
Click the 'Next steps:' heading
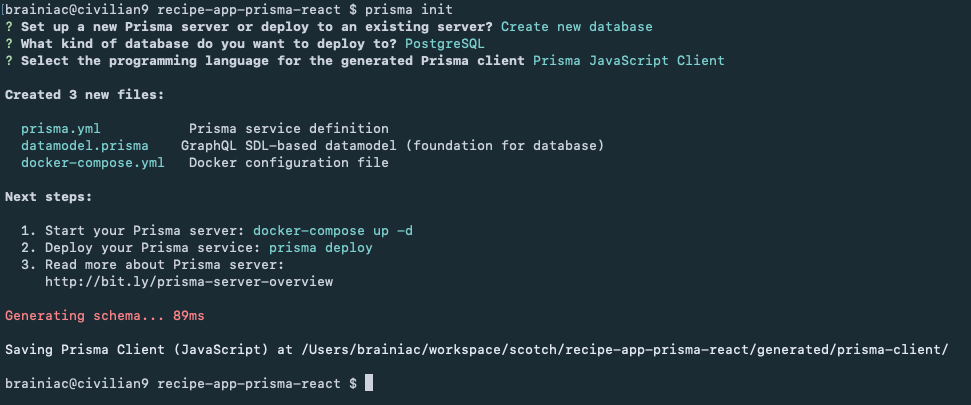49,197
